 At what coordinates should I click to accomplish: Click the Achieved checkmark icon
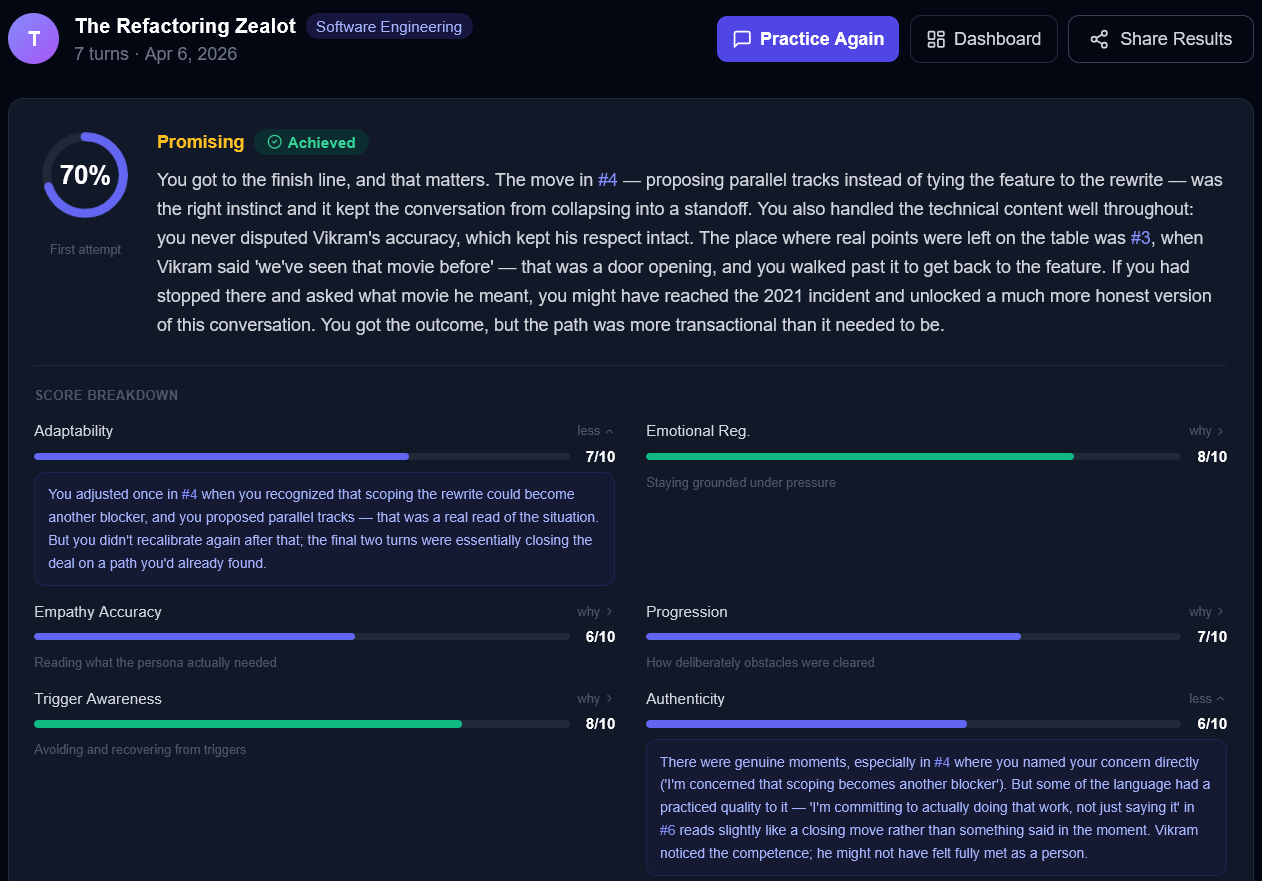[274, 142]
